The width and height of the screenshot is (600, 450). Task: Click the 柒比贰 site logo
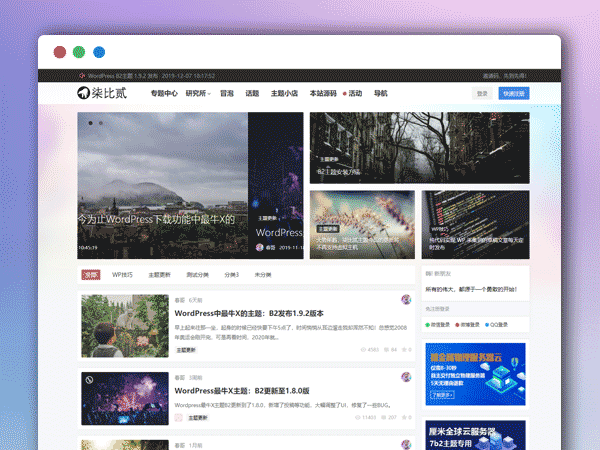pos(105,93)
